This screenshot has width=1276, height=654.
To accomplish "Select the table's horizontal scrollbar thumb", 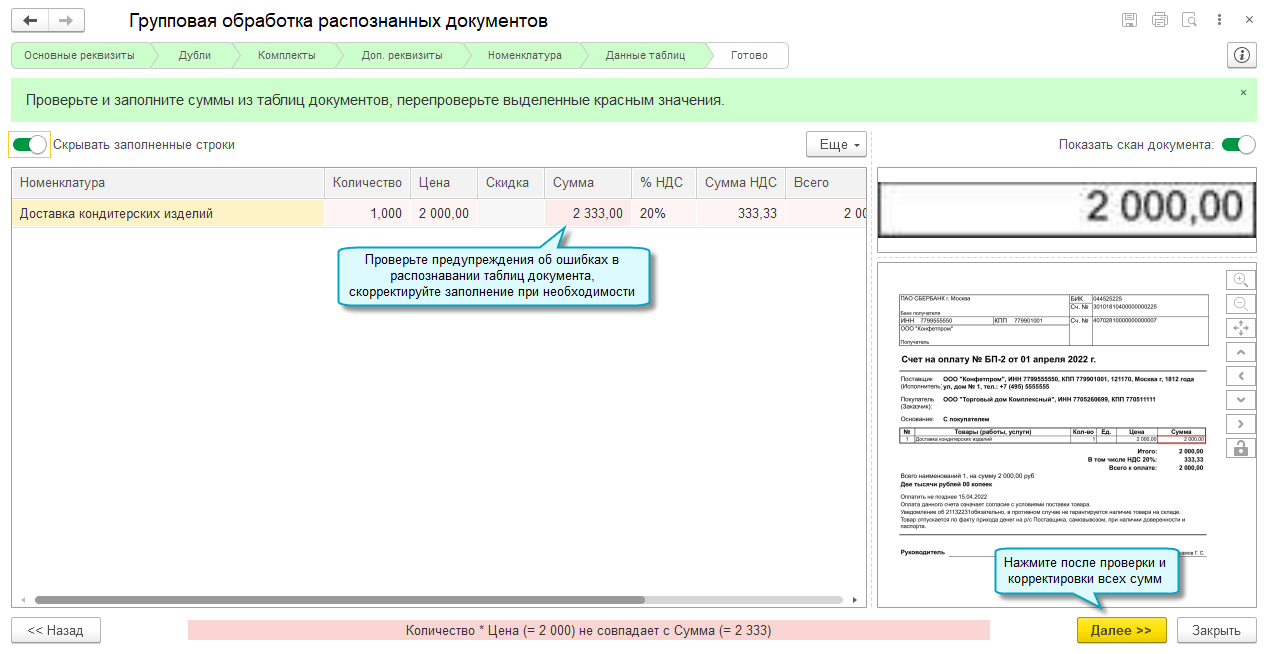I will click(x=340, y=600).
